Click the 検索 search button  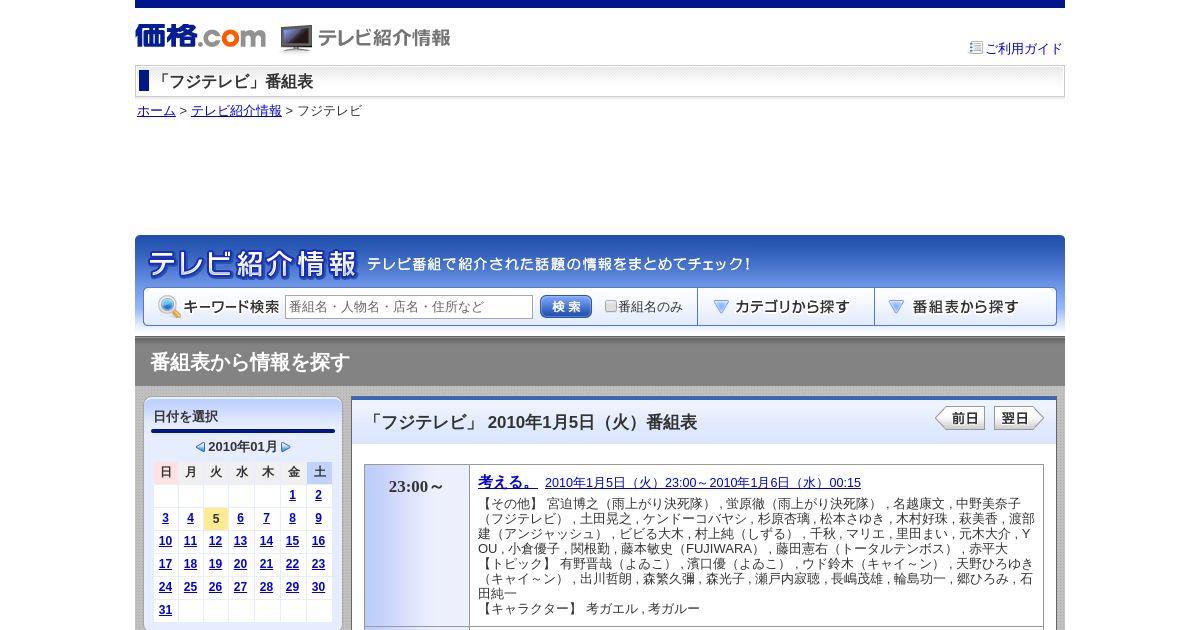pyautogui.click(x=566, y=307)
